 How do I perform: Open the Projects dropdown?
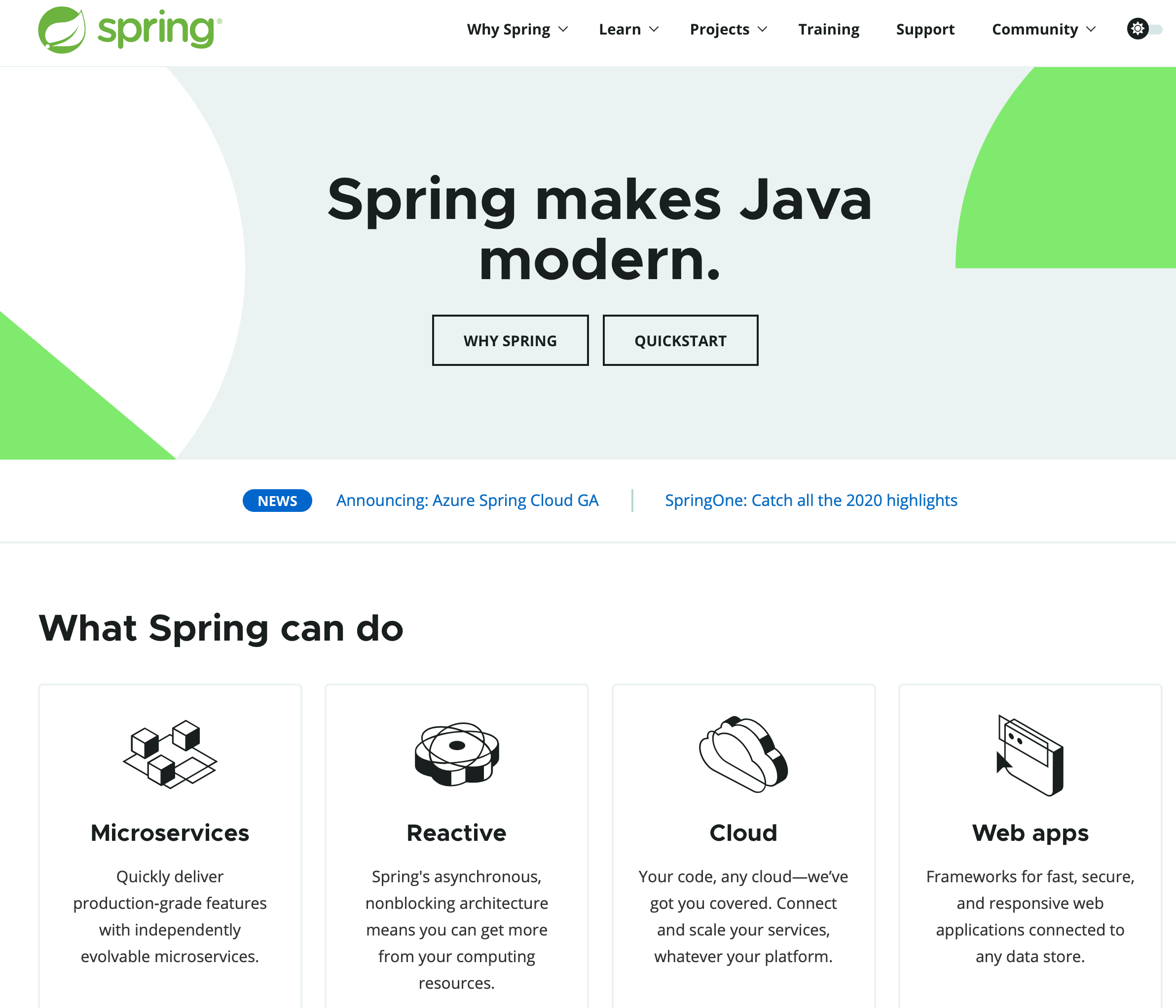[727, 29]
